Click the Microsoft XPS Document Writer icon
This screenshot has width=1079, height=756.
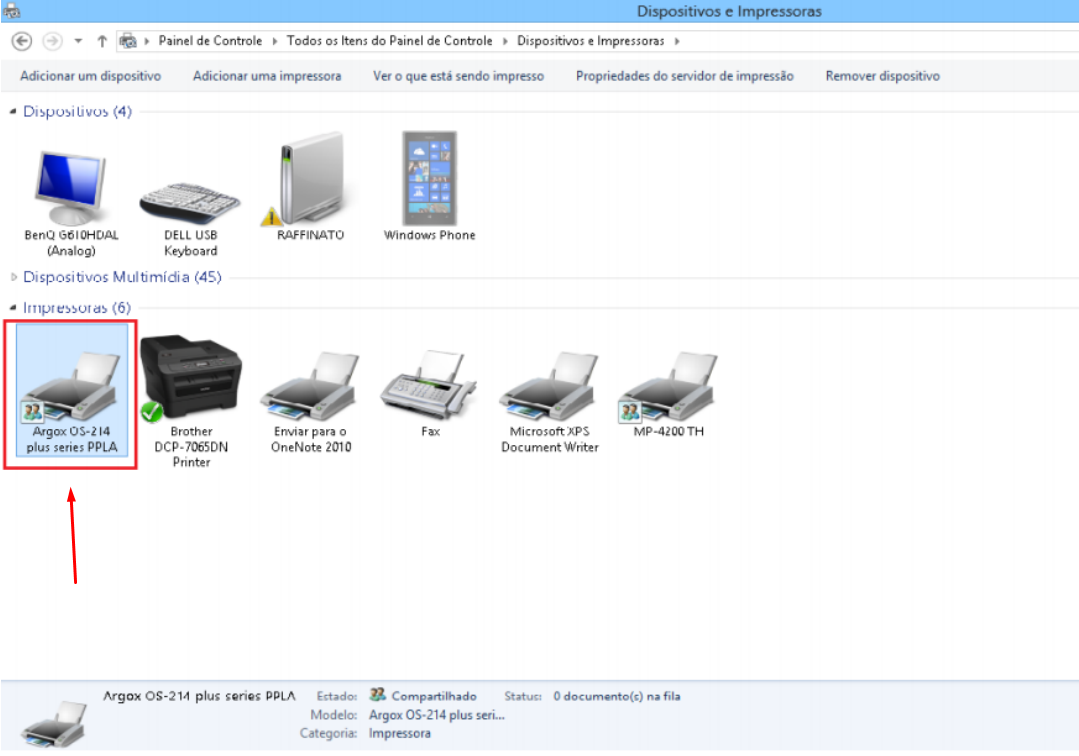point(549,385)
